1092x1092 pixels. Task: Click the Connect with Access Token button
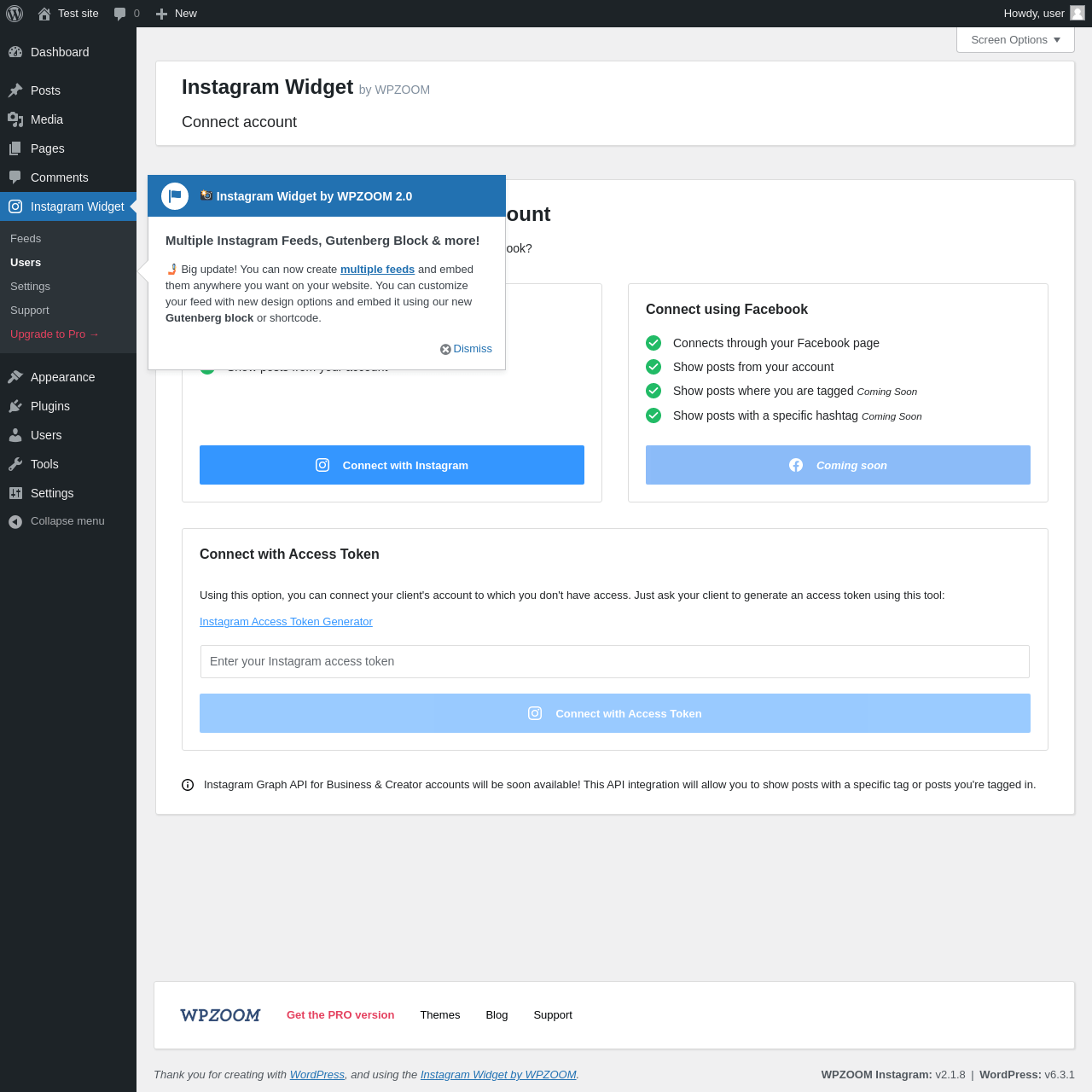click(615, 713)
